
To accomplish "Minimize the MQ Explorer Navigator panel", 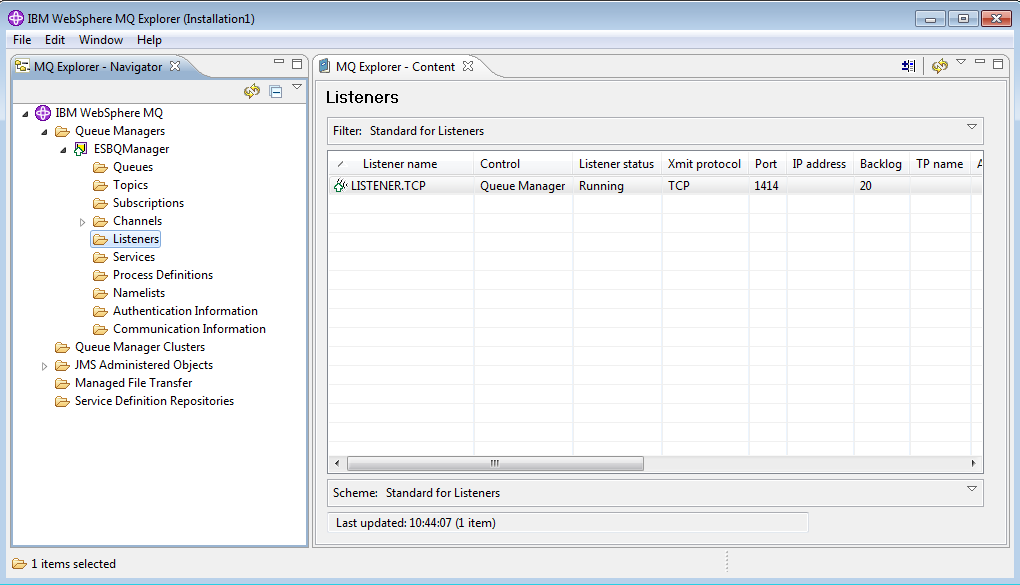I will tap(279, 62).
